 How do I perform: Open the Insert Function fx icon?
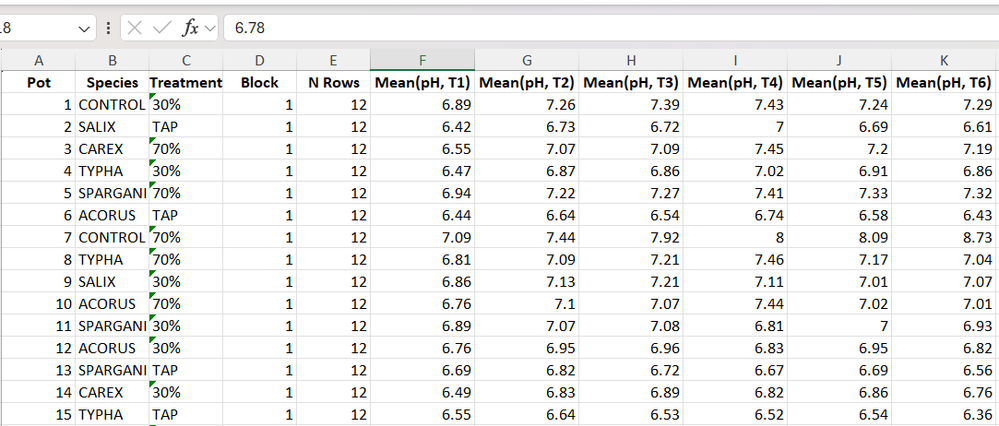click(x=190, y=28)
